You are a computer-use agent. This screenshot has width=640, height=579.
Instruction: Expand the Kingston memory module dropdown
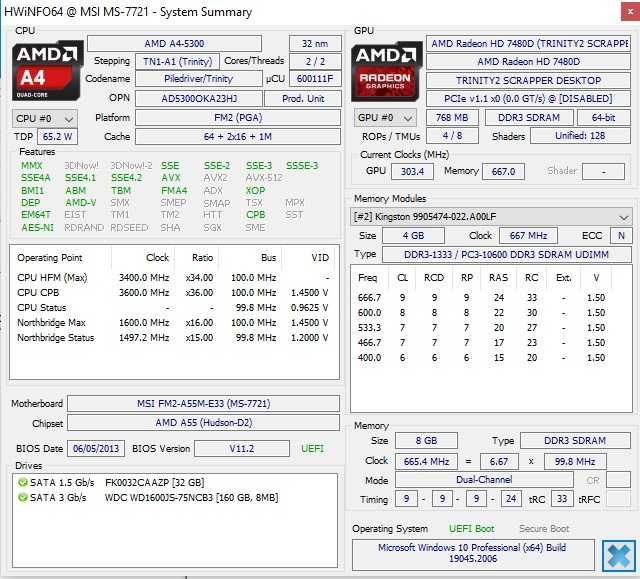491,217
